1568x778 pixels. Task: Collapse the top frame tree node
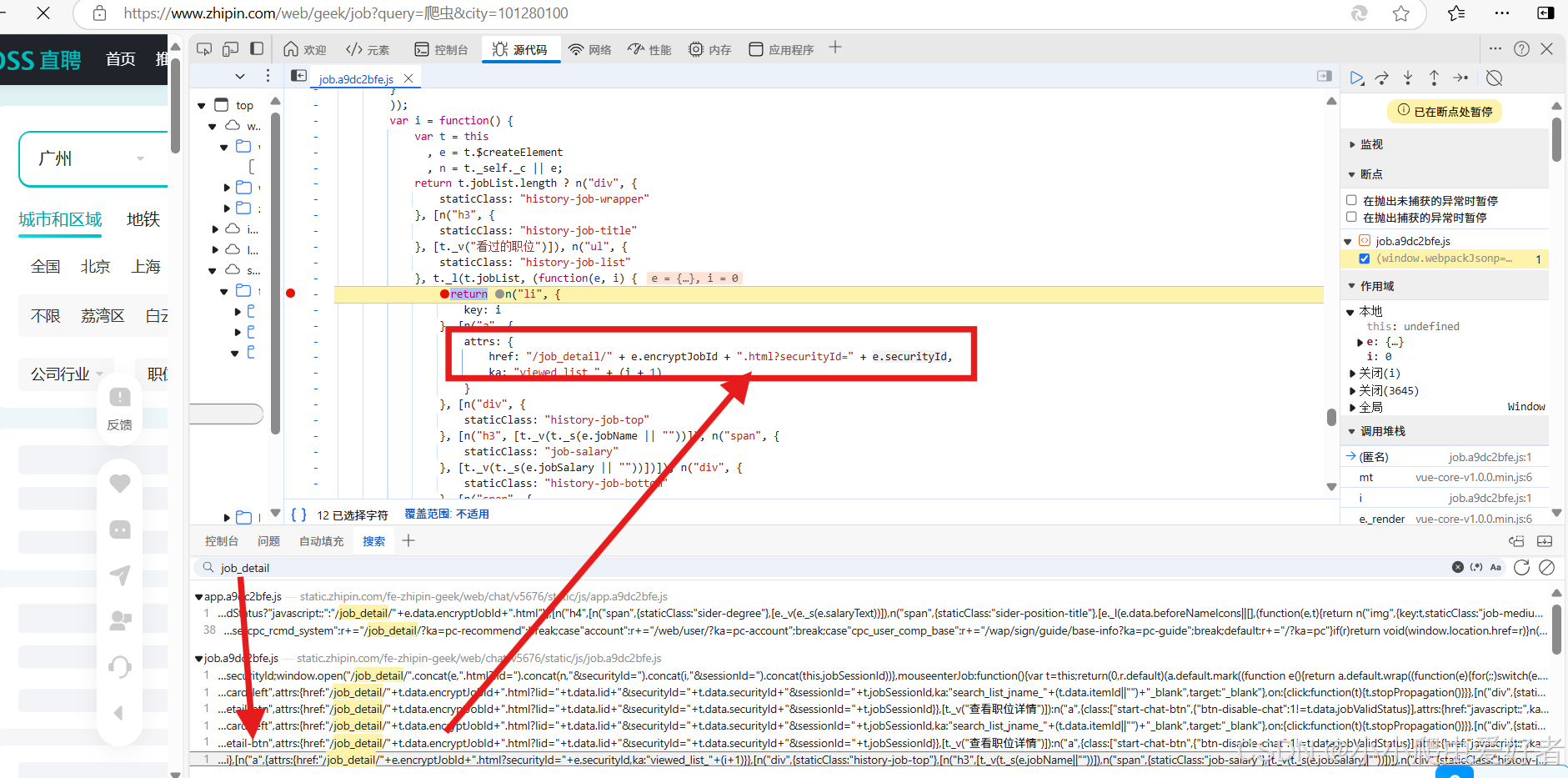(x=202, y=106)
